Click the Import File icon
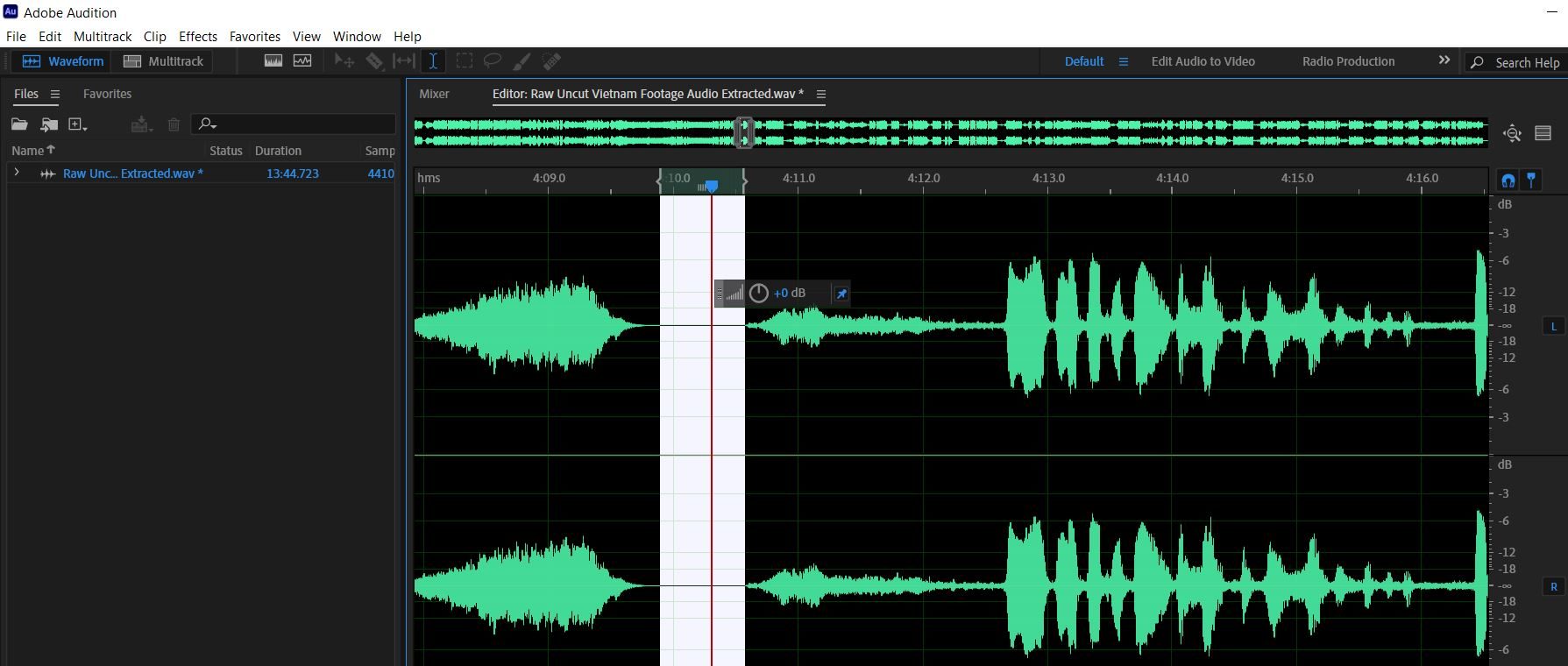Viewport: 1568px width, 666px height. pyautogui.click(x=49, y=124)
